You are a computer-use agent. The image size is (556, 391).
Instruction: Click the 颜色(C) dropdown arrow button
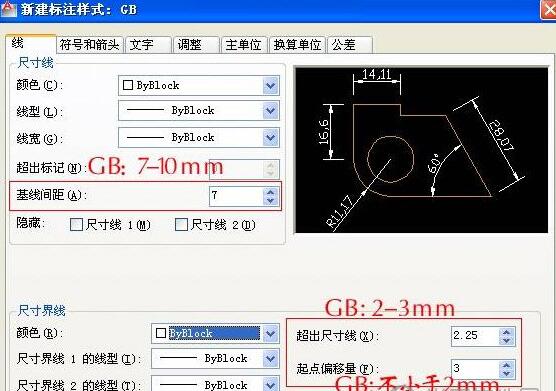271,85
